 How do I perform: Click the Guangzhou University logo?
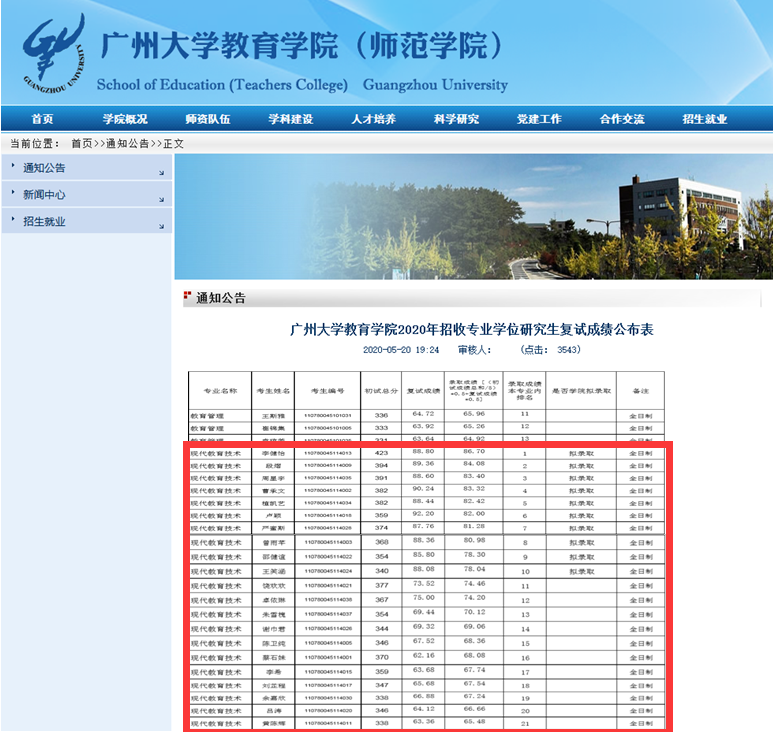point(54,54)
